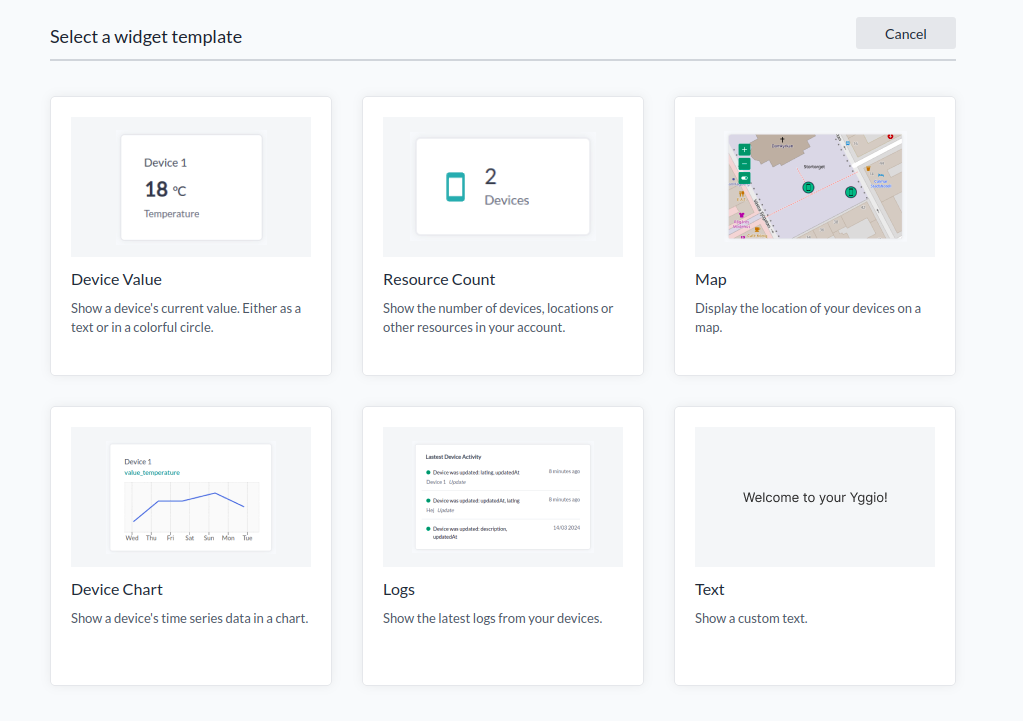Cancel the widget template selection
Screen dimensions: 1023x721
[906, 33]
